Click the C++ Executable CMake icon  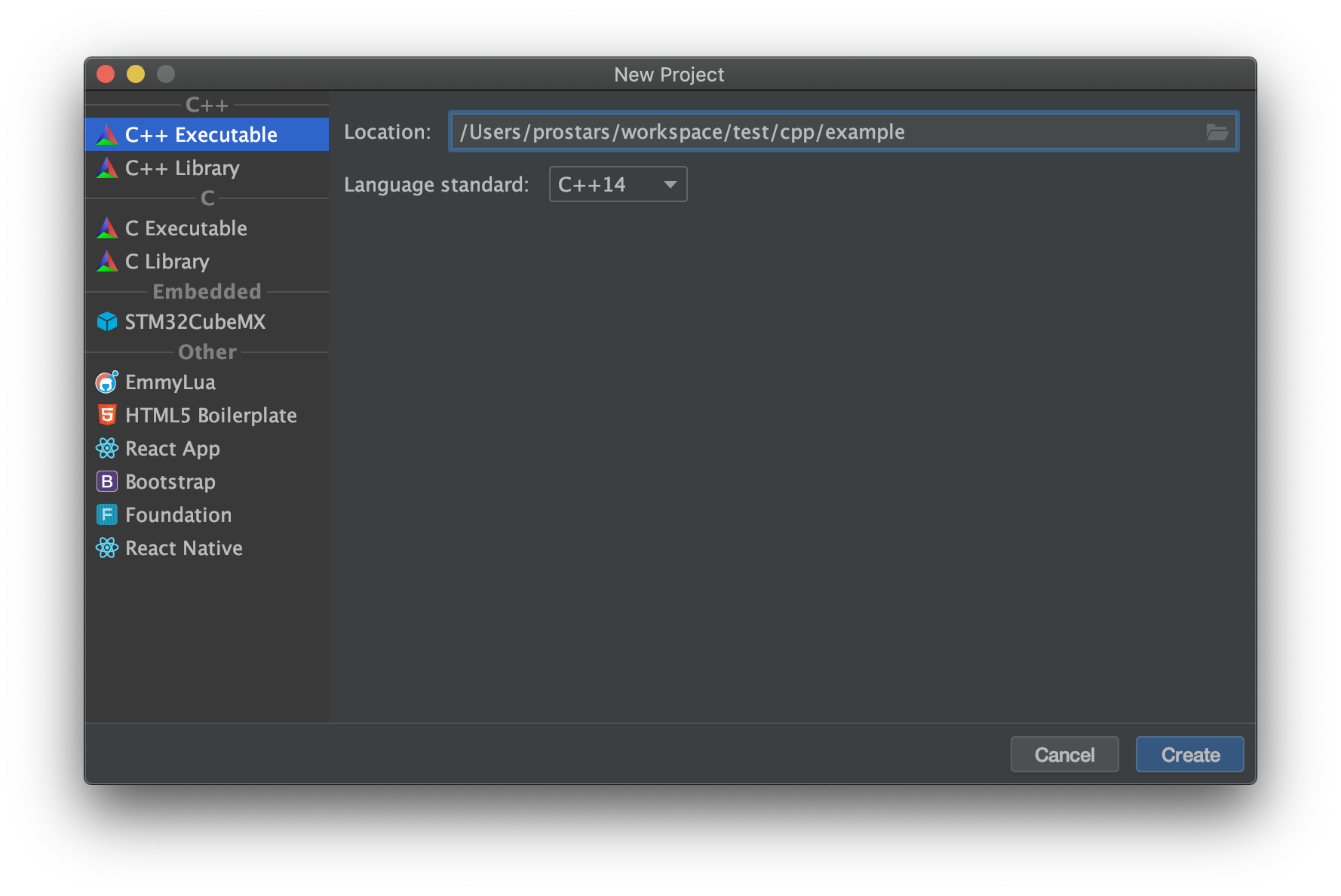[x=107, y=135]
